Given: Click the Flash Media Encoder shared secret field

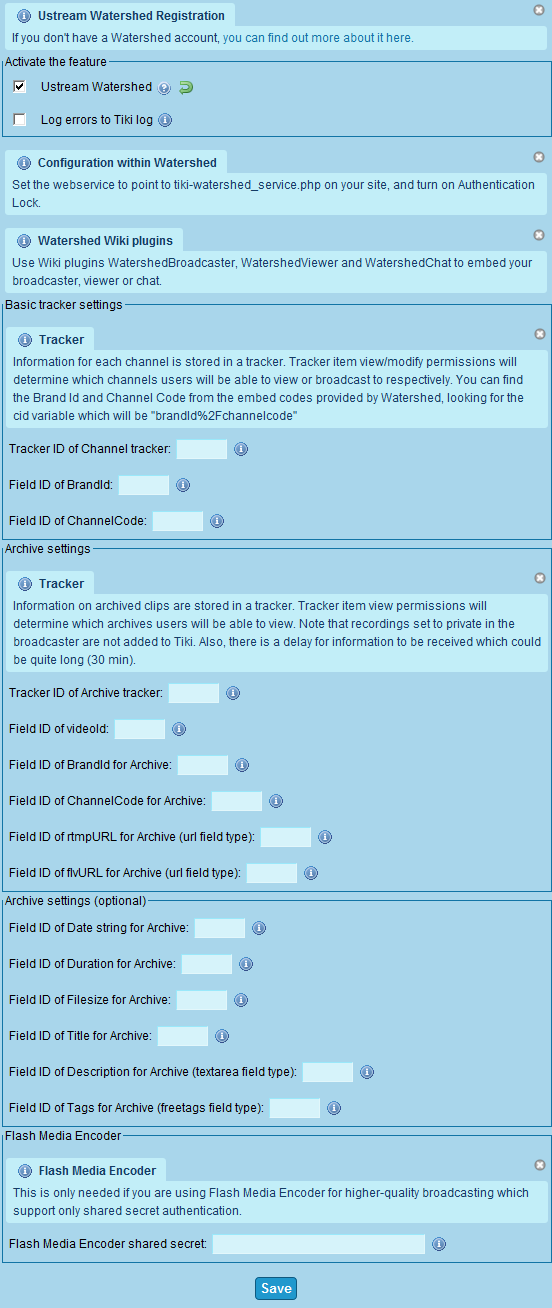Looking at the screenshot, I should tap(319, 1244).
